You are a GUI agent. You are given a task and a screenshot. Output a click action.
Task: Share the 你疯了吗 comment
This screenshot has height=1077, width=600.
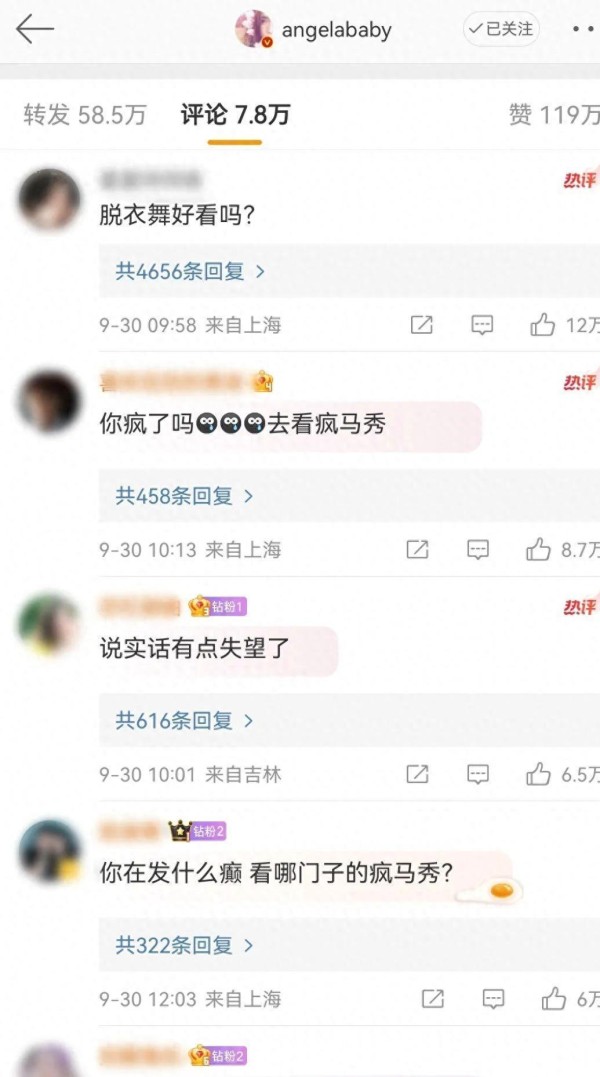tap(417, 549)
